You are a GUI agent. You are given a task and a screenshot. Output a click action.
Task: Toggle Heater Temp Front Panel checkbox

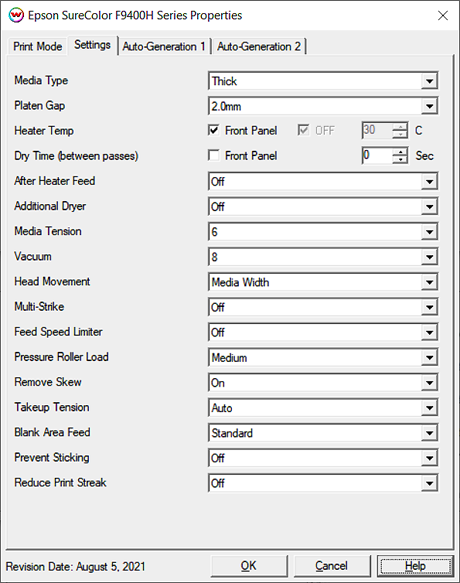point(213,130)
